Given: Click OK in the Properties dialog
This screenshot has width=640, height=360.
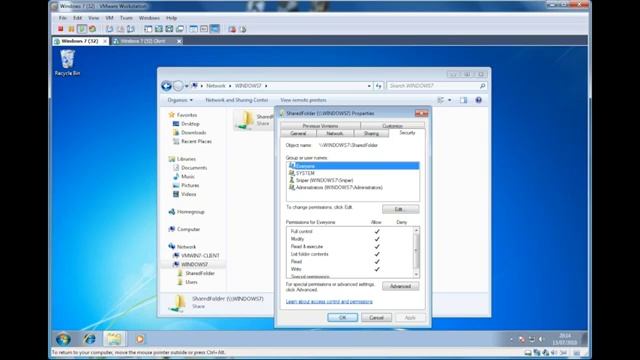Looking at the screenshot, I should point(342,318).
